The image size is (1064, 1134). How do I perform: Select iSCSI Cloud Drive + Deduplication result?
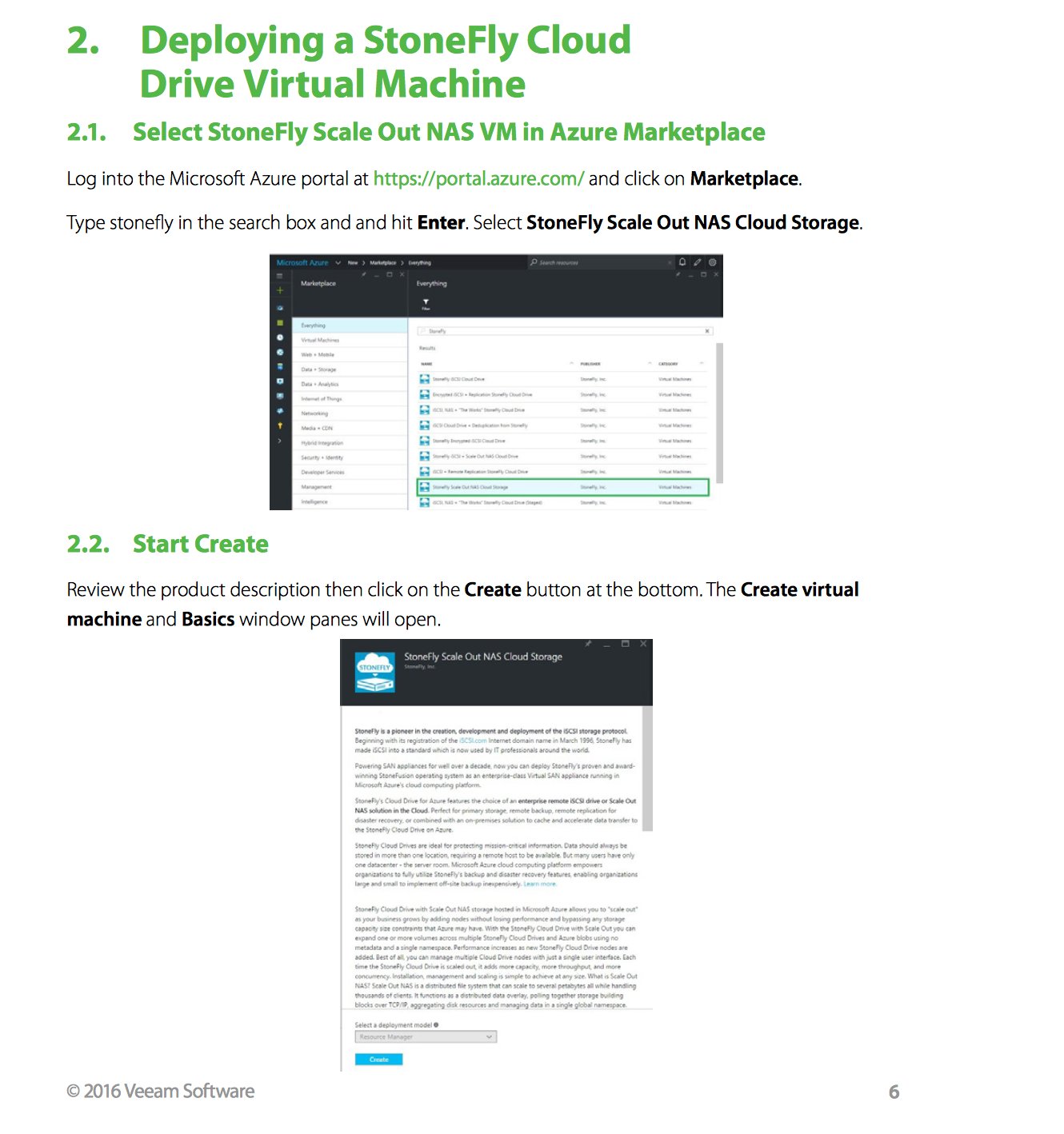pyautogui.click(x=564, y=425)
